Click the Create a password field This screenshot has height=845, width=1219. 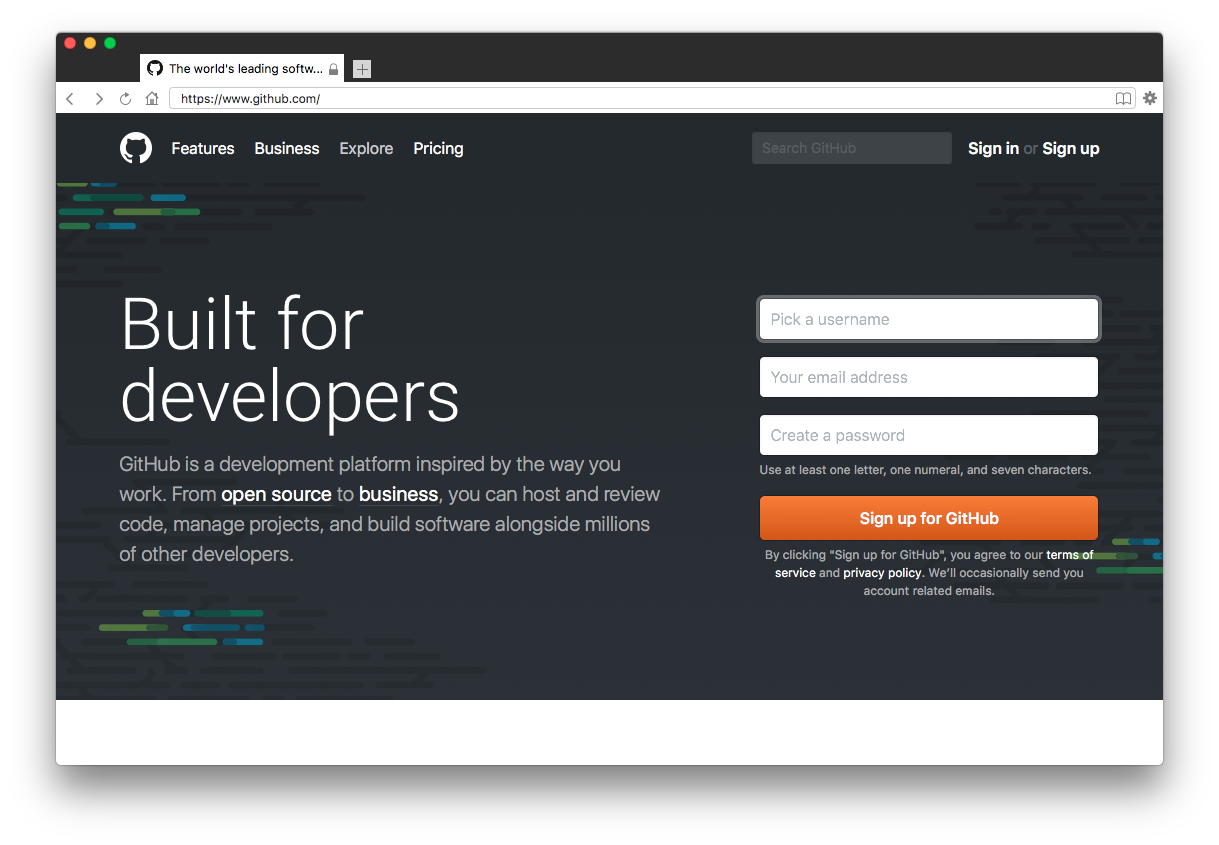[x=929, y=435]
